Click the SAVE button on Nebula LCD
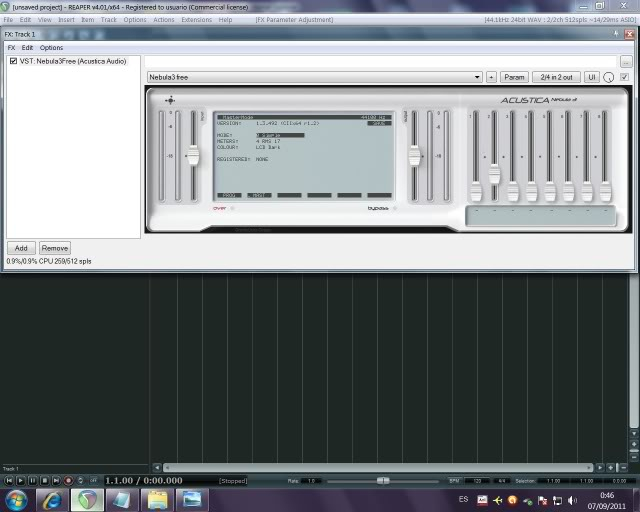 (379, 123)
